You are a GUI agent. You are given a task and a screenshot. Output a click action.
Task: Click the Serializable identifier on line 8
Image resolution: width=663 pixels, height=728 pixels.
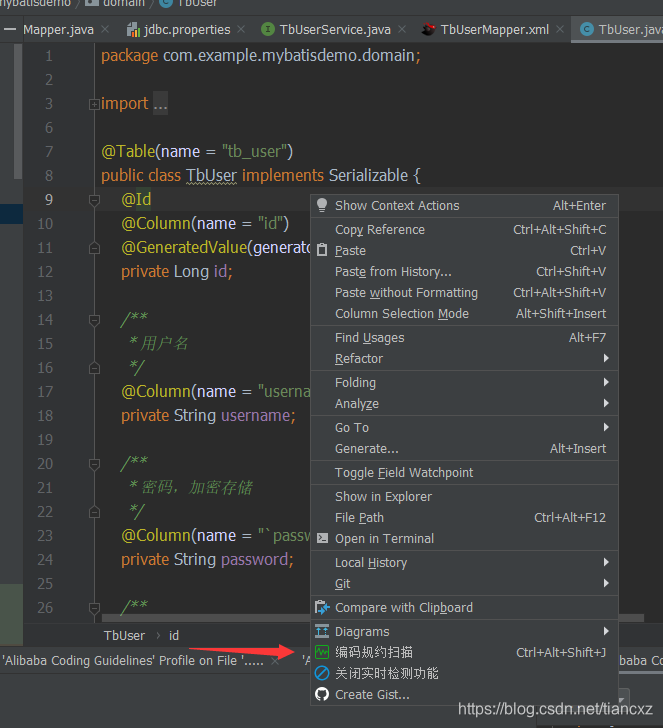point(368,176)
